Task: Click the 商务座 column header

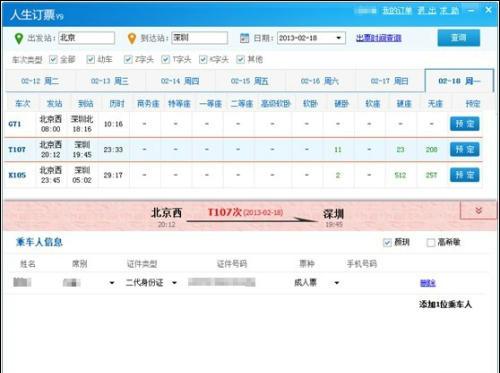Action: [x=148, y=104]
